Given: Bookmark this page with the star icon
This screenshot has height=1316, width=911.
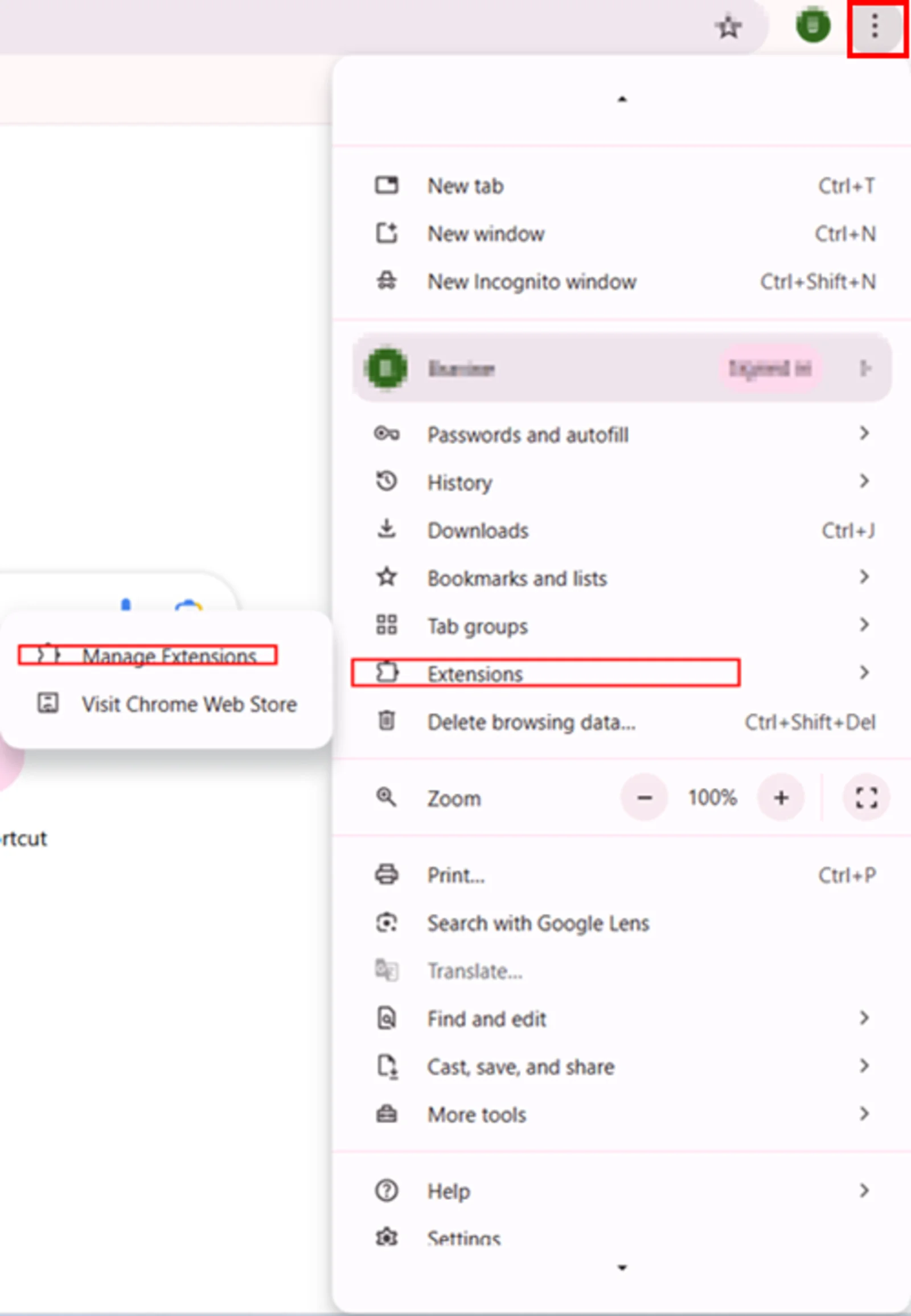Looking at the screenshot, I should [728, 27].
